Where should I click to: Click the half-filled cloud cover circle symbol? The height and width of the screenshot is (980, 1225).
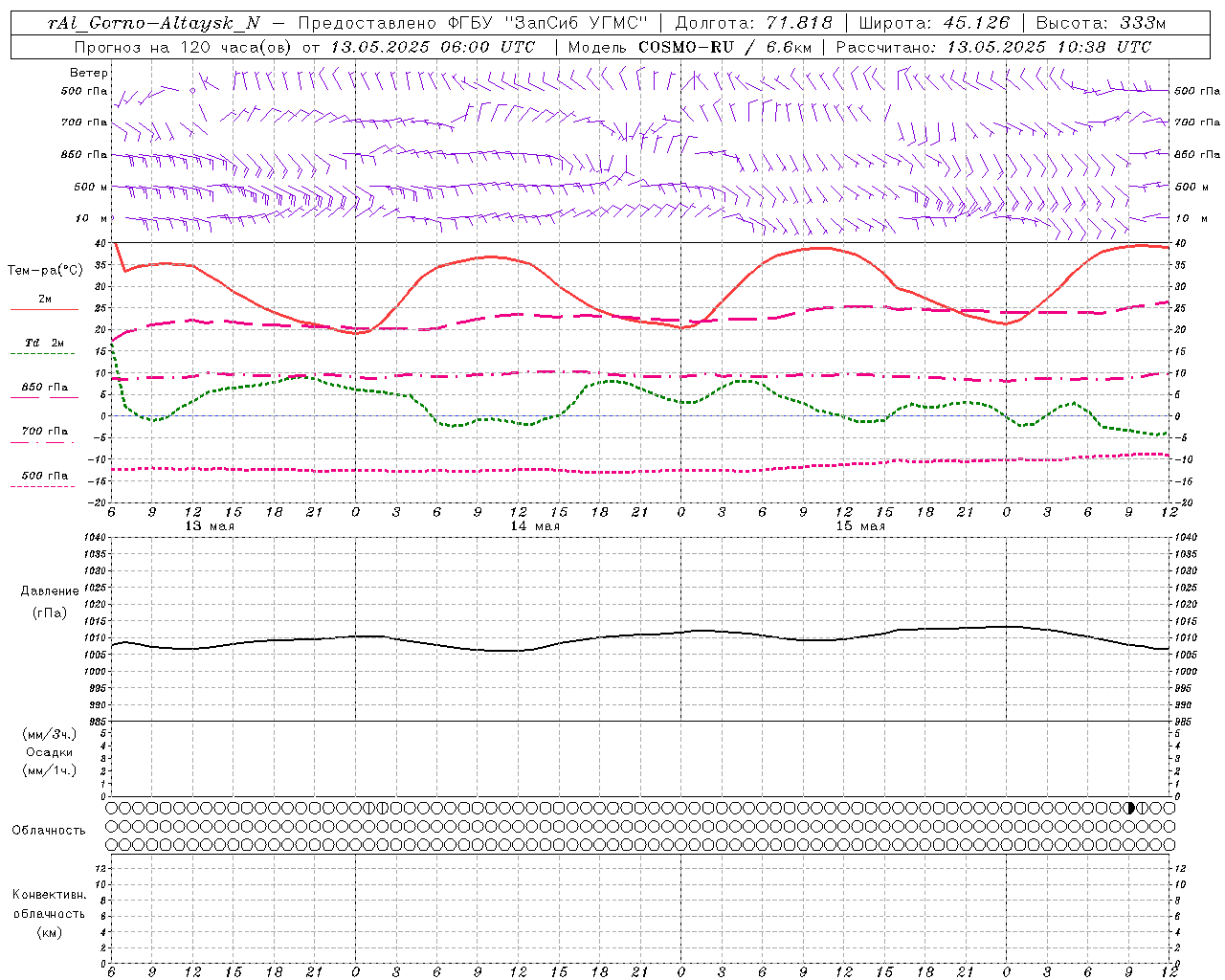pyautogui.click(x=1130, y=808)
